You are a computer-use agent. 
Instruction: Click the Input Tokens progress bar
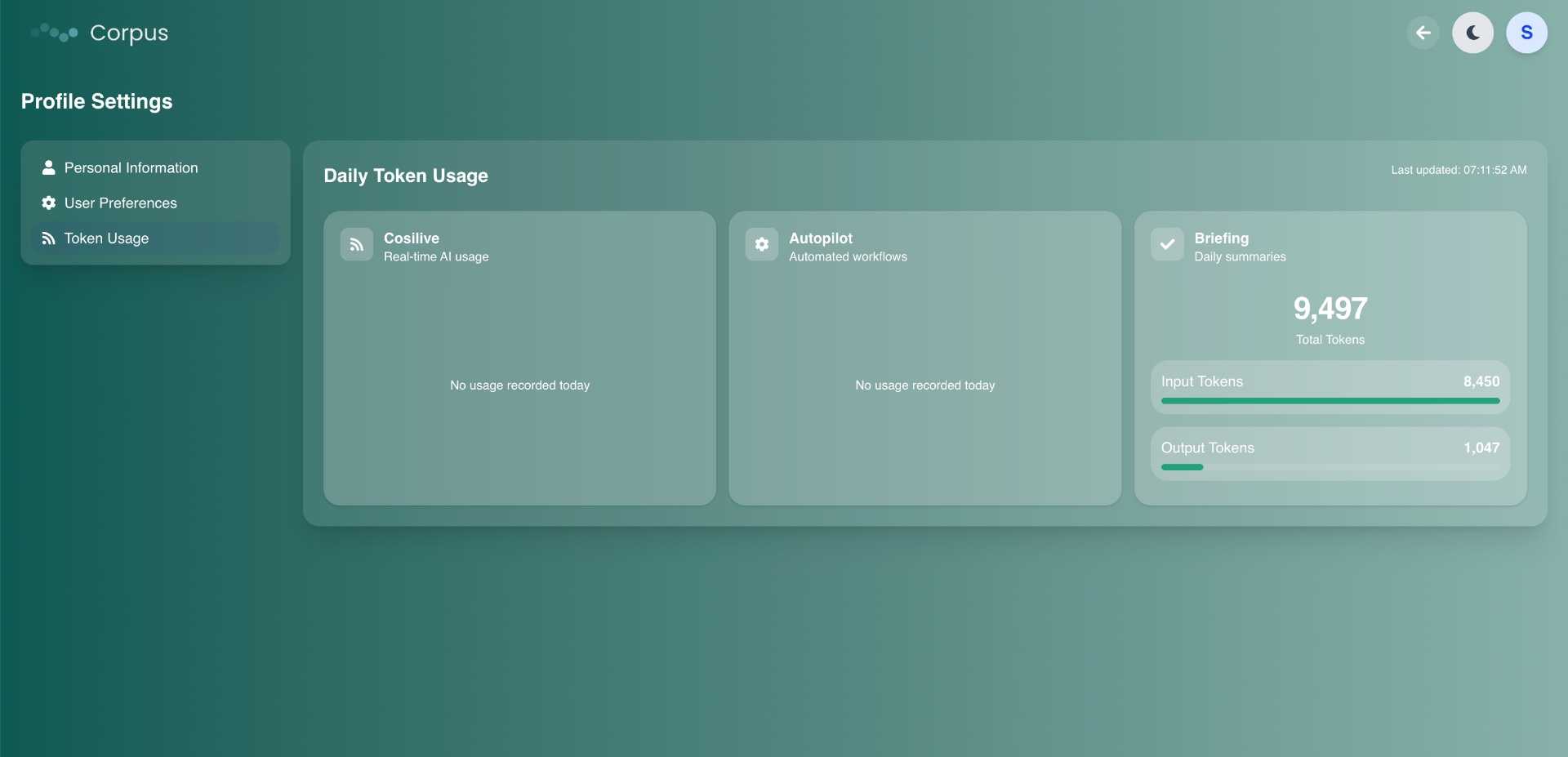[x=1330, y=401]
